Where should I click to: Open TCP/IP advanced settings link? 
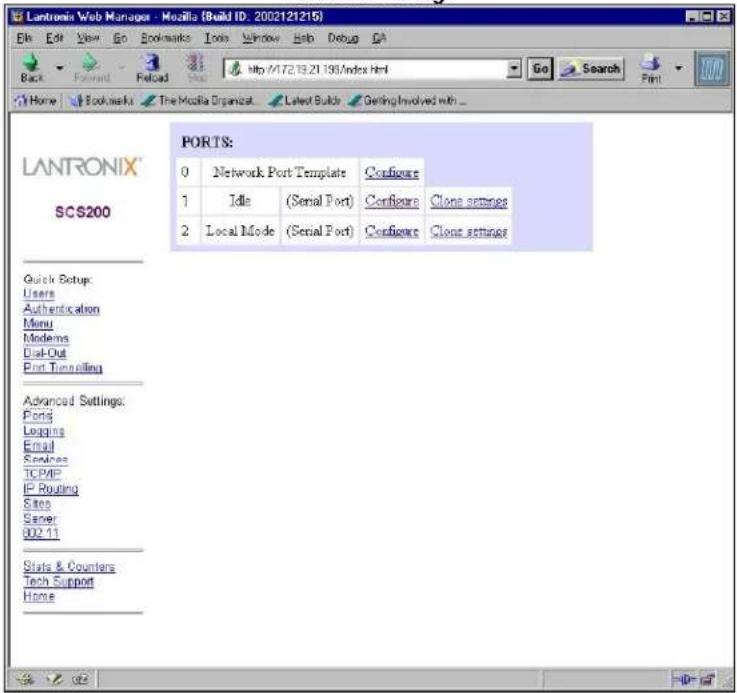(42, 474)
